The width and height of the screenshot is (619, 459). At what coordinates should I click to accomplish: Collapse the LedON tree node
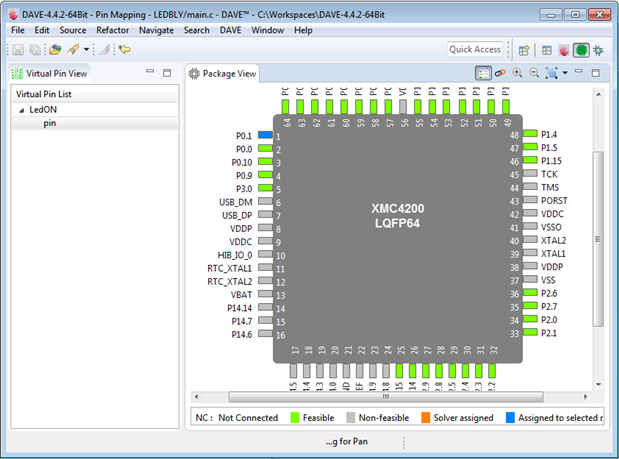click(x=21, y=110)
